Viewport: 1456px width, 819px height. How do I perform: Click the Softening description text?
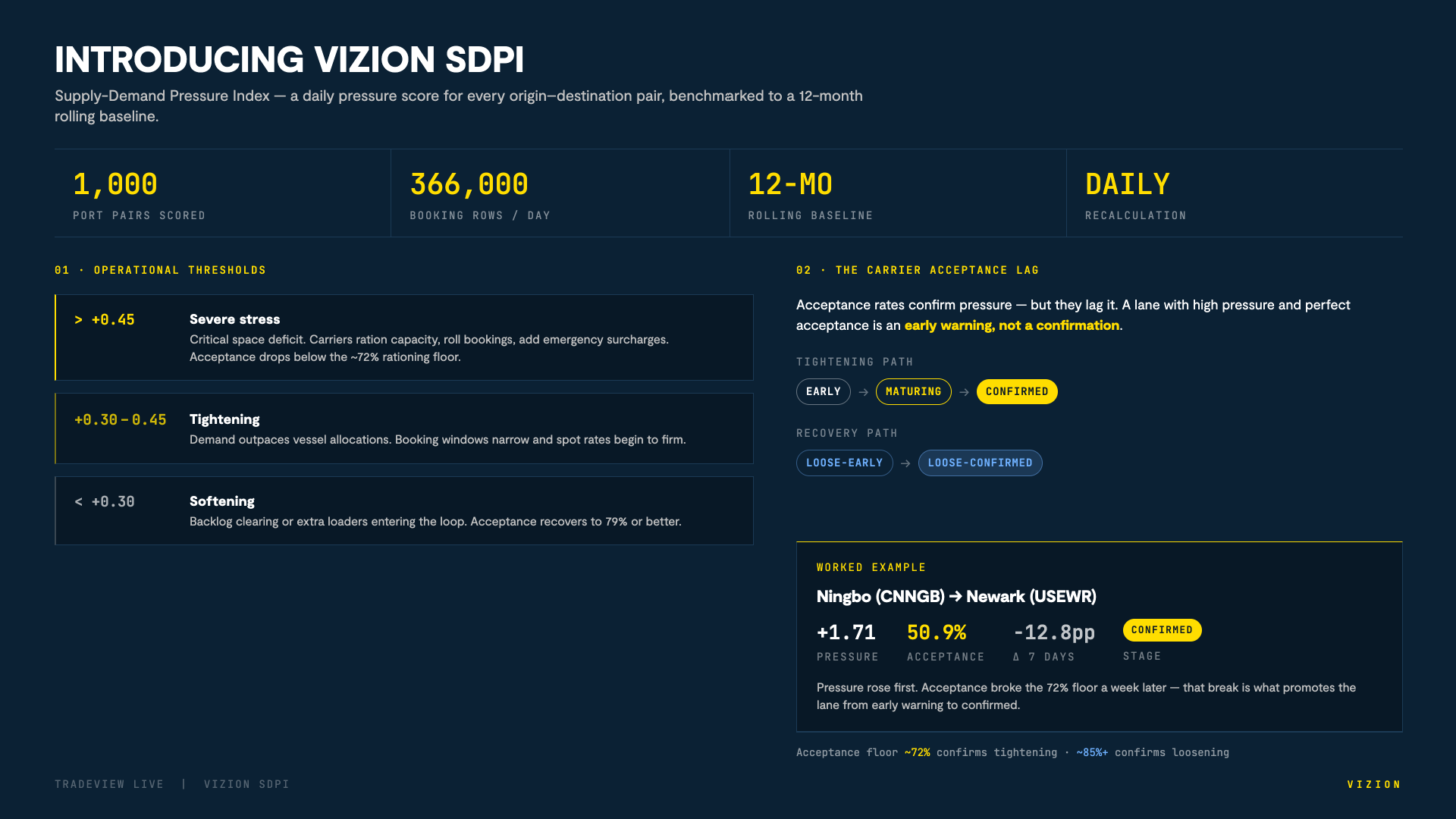435,522
